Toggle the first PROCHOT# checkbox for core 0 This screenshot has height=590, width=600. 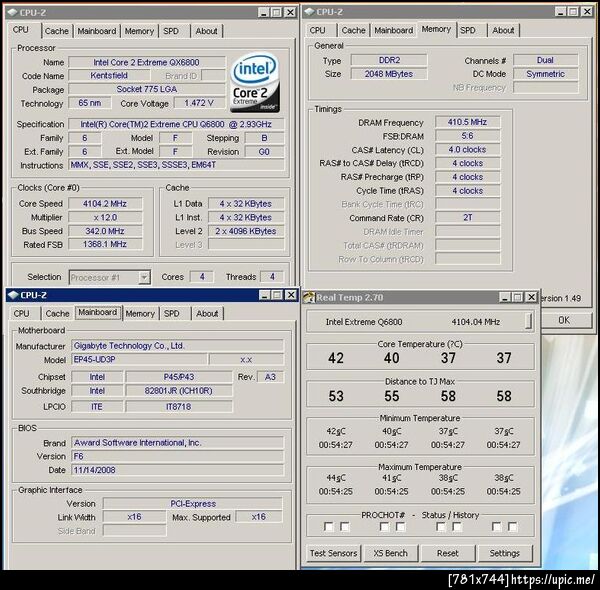(328, 527)
